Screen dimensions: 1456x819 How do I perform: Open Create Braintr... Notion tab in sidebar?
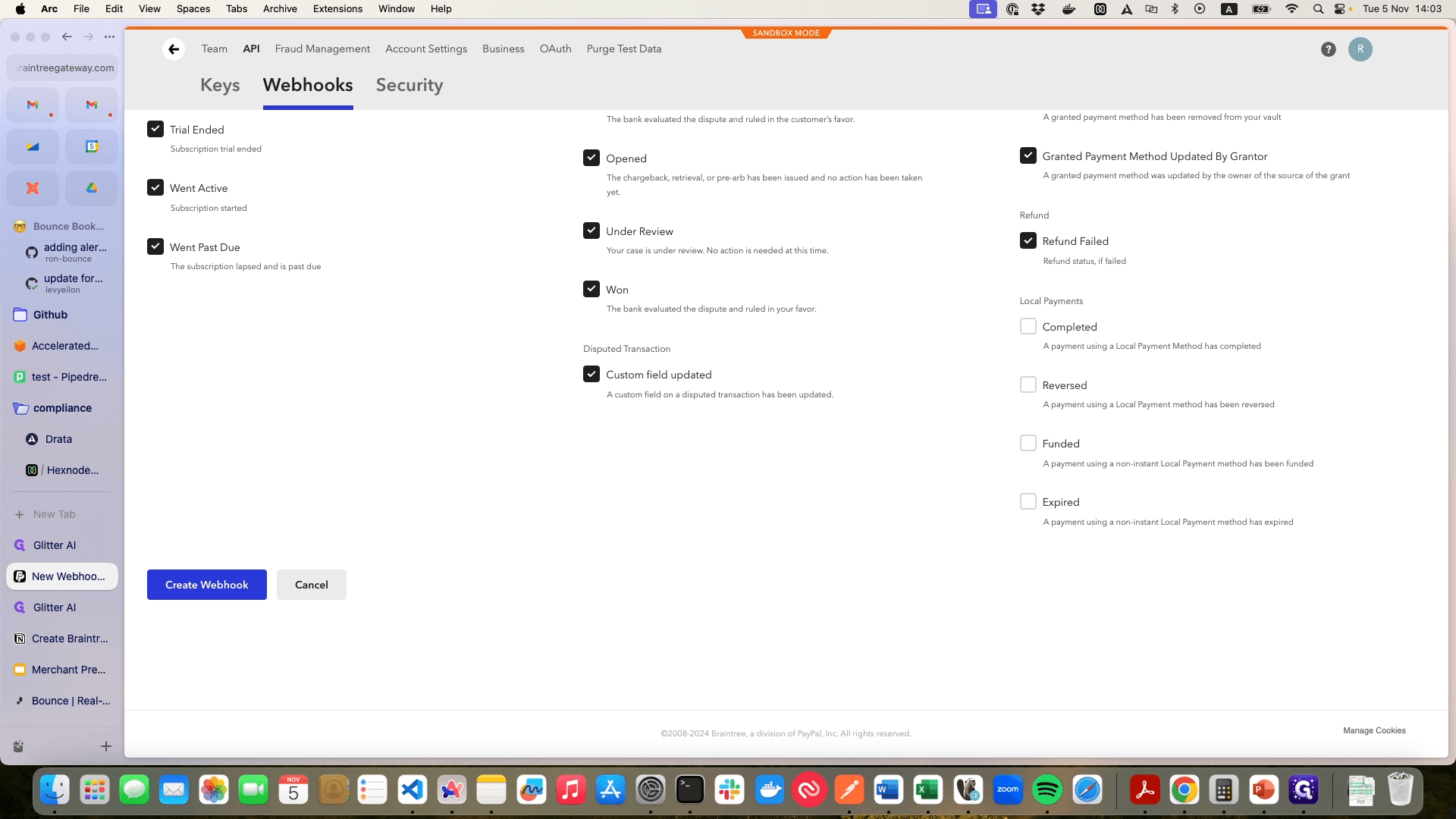click(62, 639)
